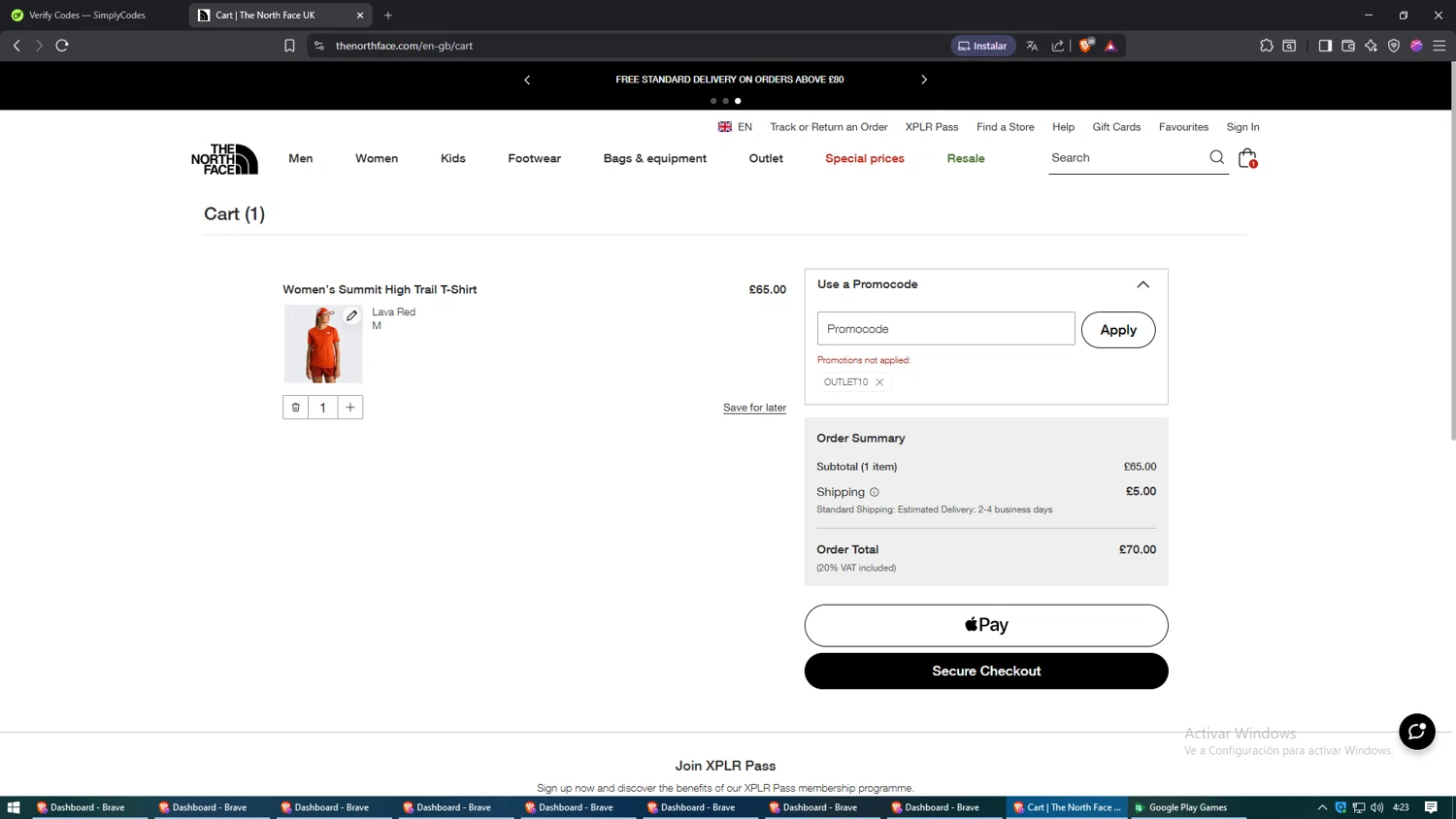Open Leo AI assistant icon
Viewport: 1456px width, 819px height.
coord(1371,46)
